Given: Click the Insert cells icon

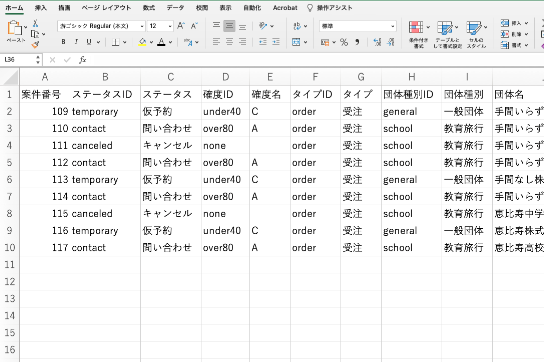Looking at the screenshot, I should coord(505,23).
